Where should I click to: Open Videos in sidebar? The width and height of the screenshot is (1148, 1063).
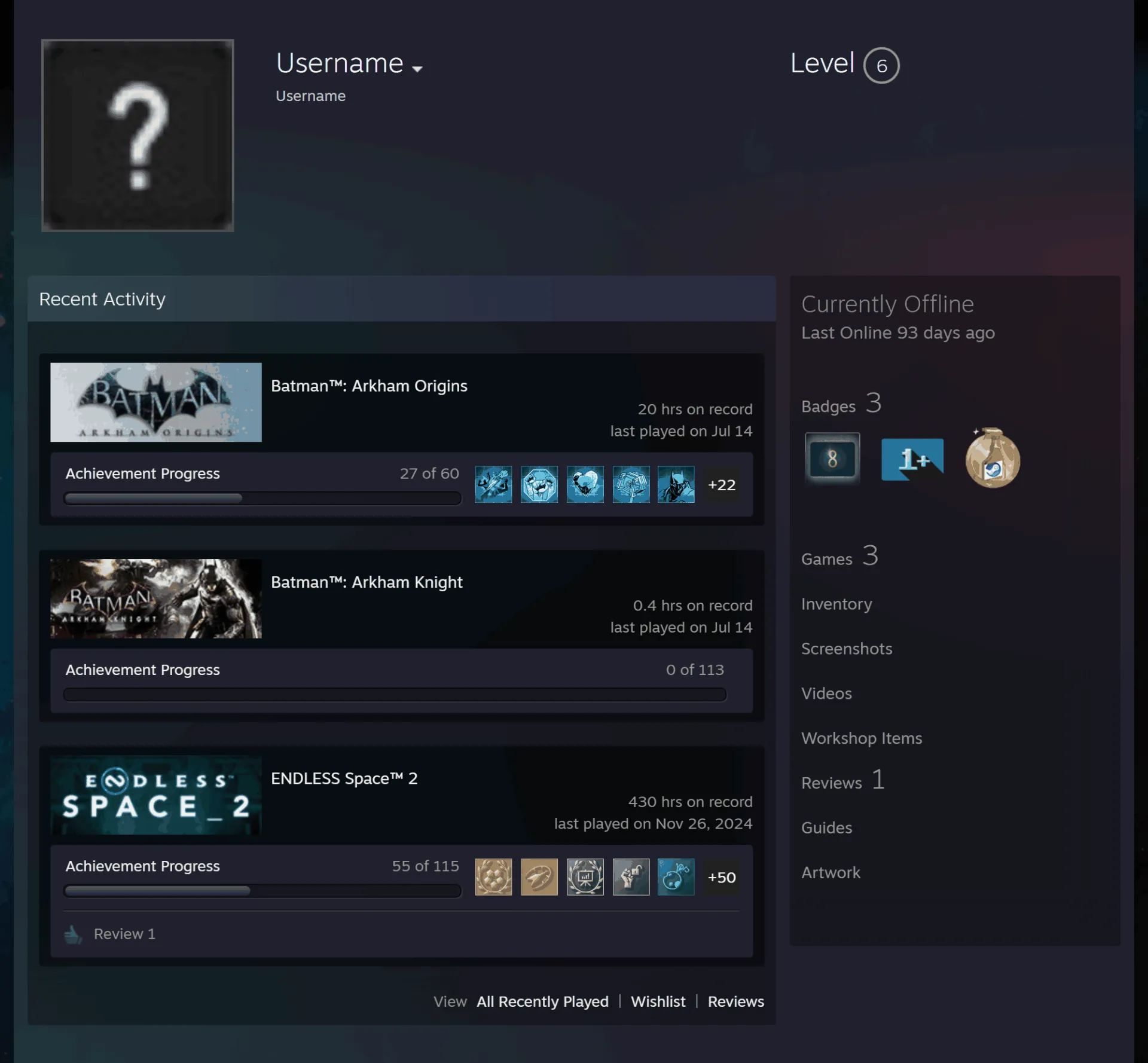[x=826, y=694]
